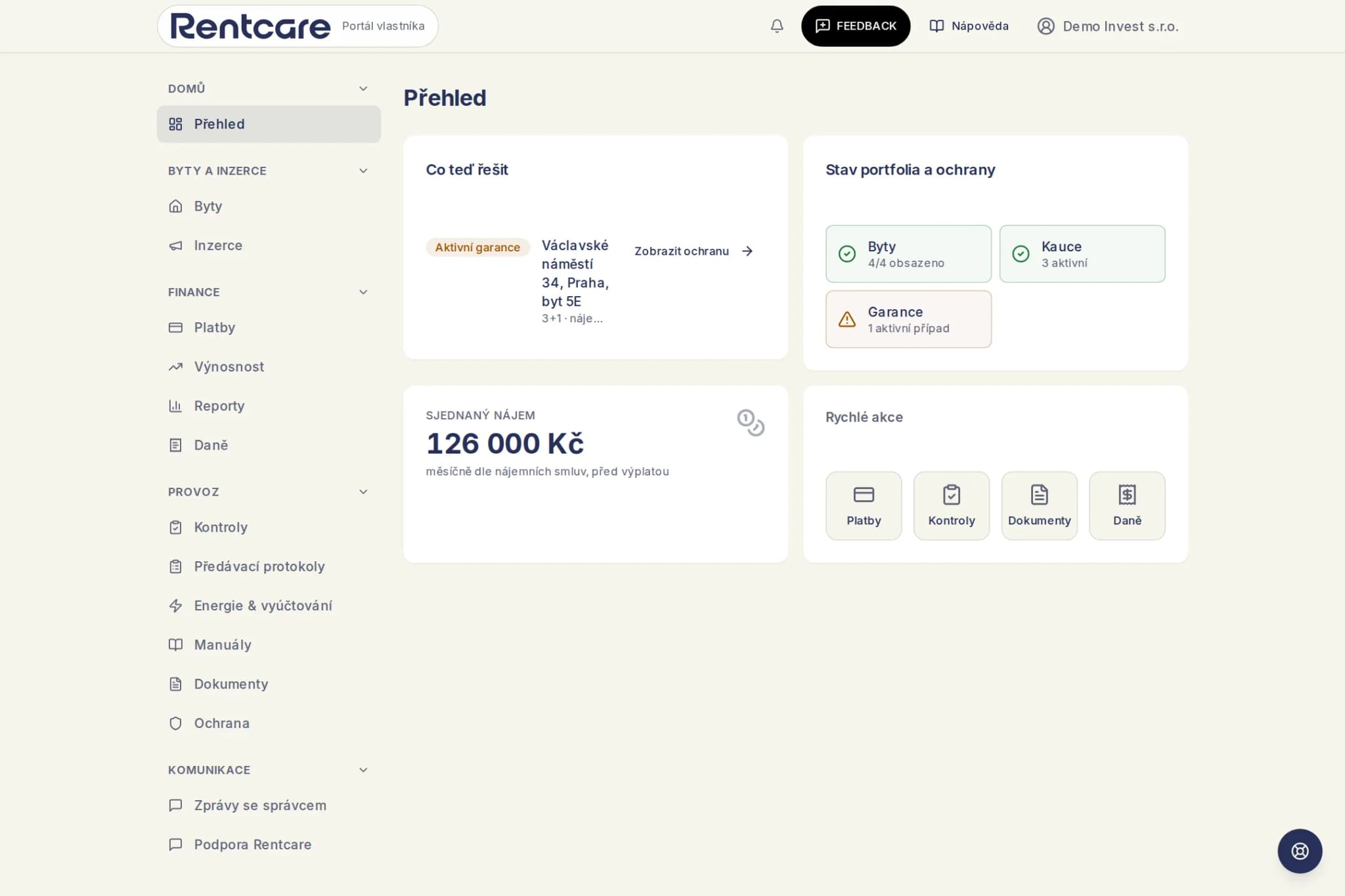1345x896 pixels.
Task: Collapse the DOMŮ section chevron
Action: click(363, 89)
